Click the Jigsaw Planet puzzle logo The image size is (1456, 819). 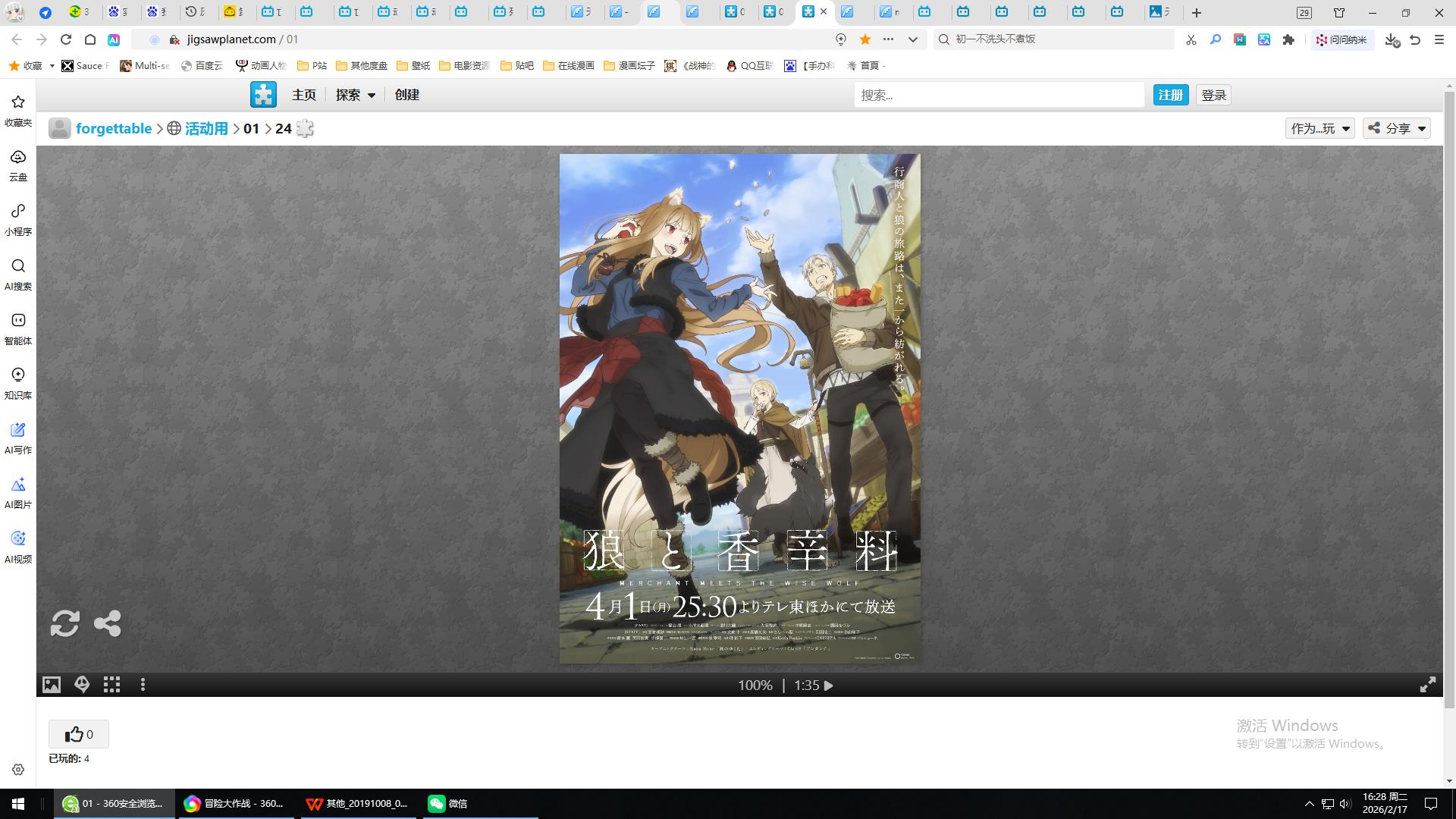coord(263,95)
